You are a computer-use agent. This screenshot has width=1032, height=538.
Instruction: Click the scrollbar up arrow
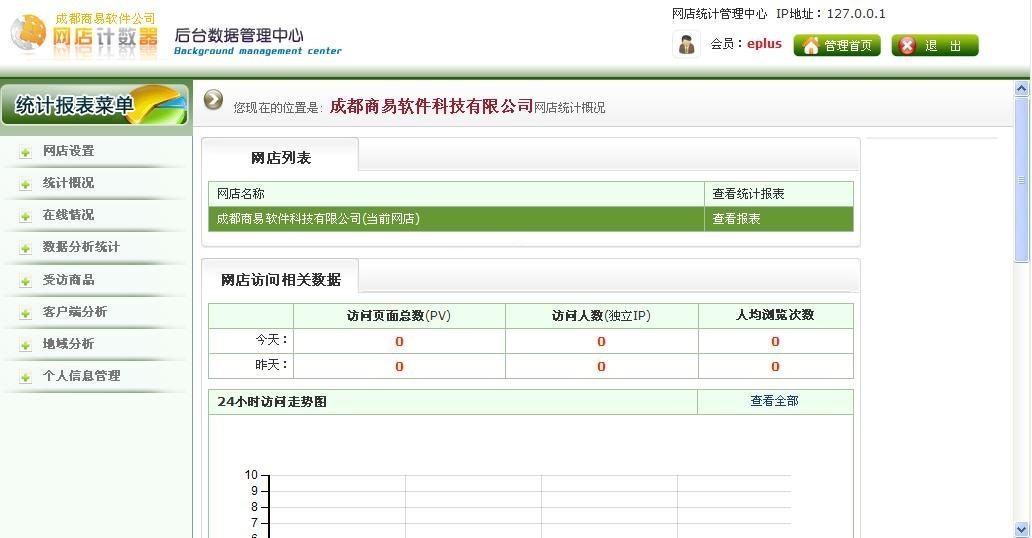(1021, 88)
